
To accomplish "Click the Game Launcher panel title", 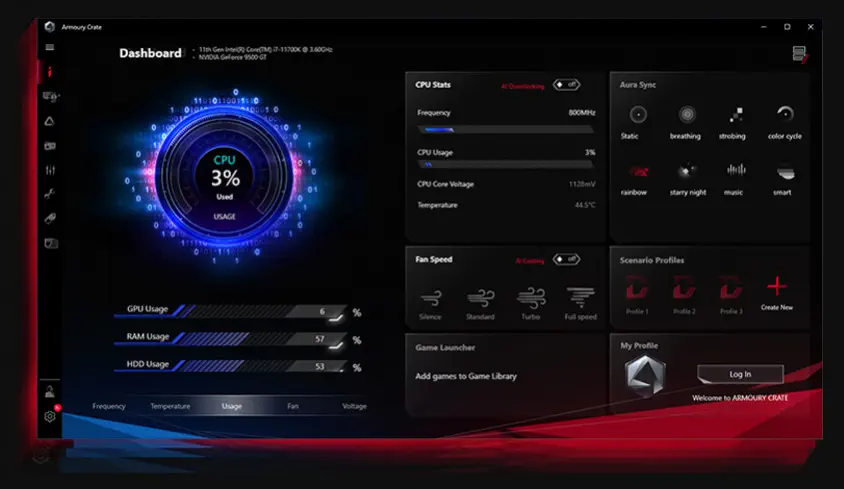I will tap(445, 347).
